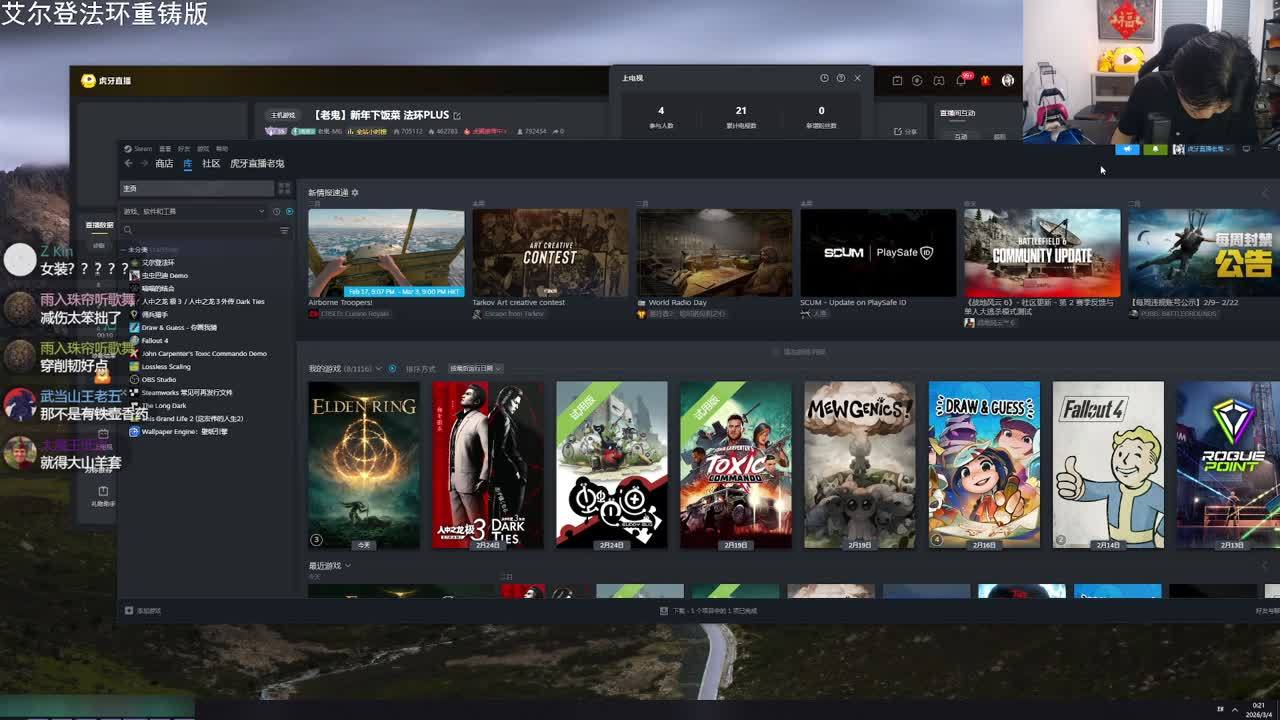
Task: Open settings gear next to 新情报速递
Action: 355,192
